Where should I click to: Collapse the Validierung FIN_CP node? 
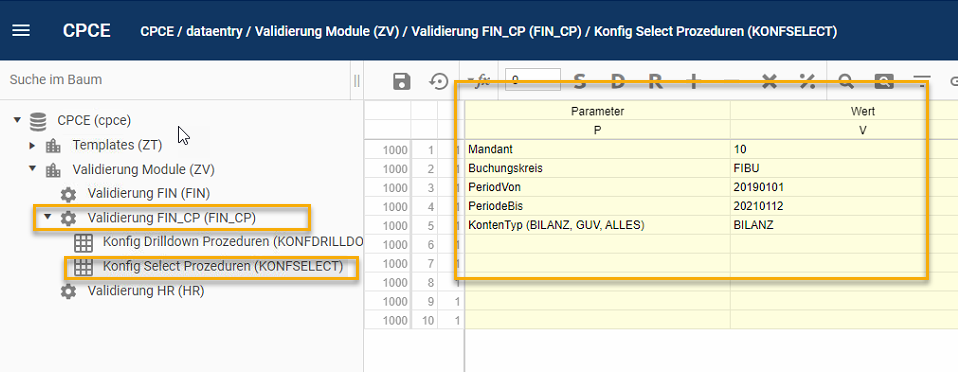point(47,217)
